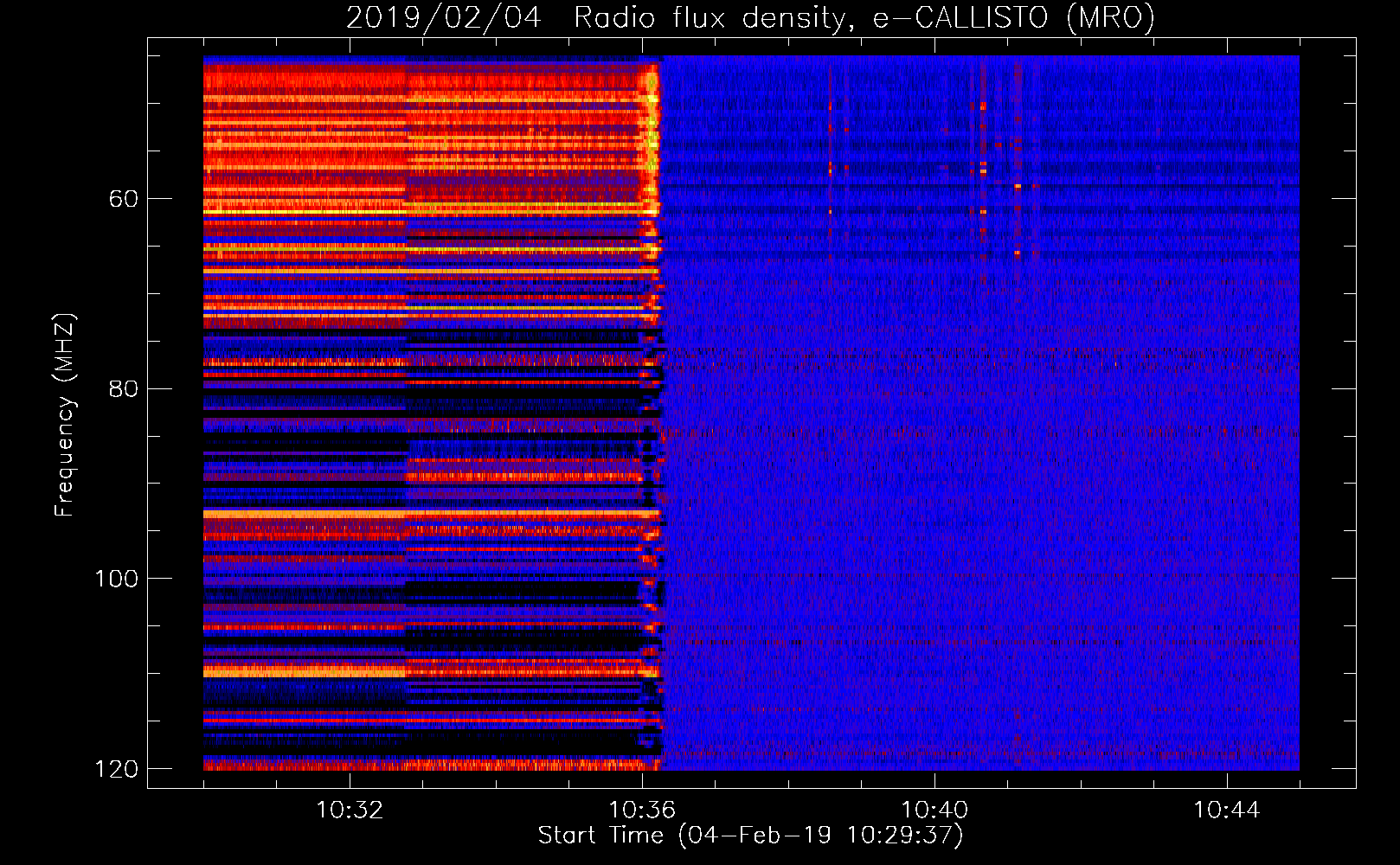Click the 10:40 time tick label
The width and height of the screenshot is (1400, 865).
tap(934, 811)
